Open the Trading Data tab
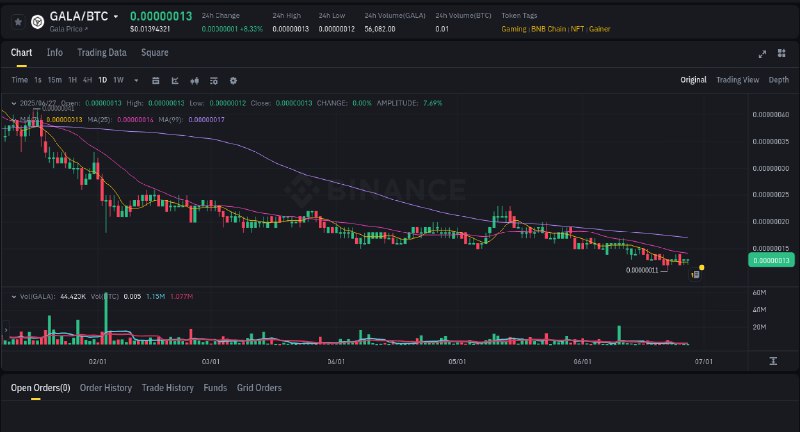The image size is (800, 432). [102, 53]
